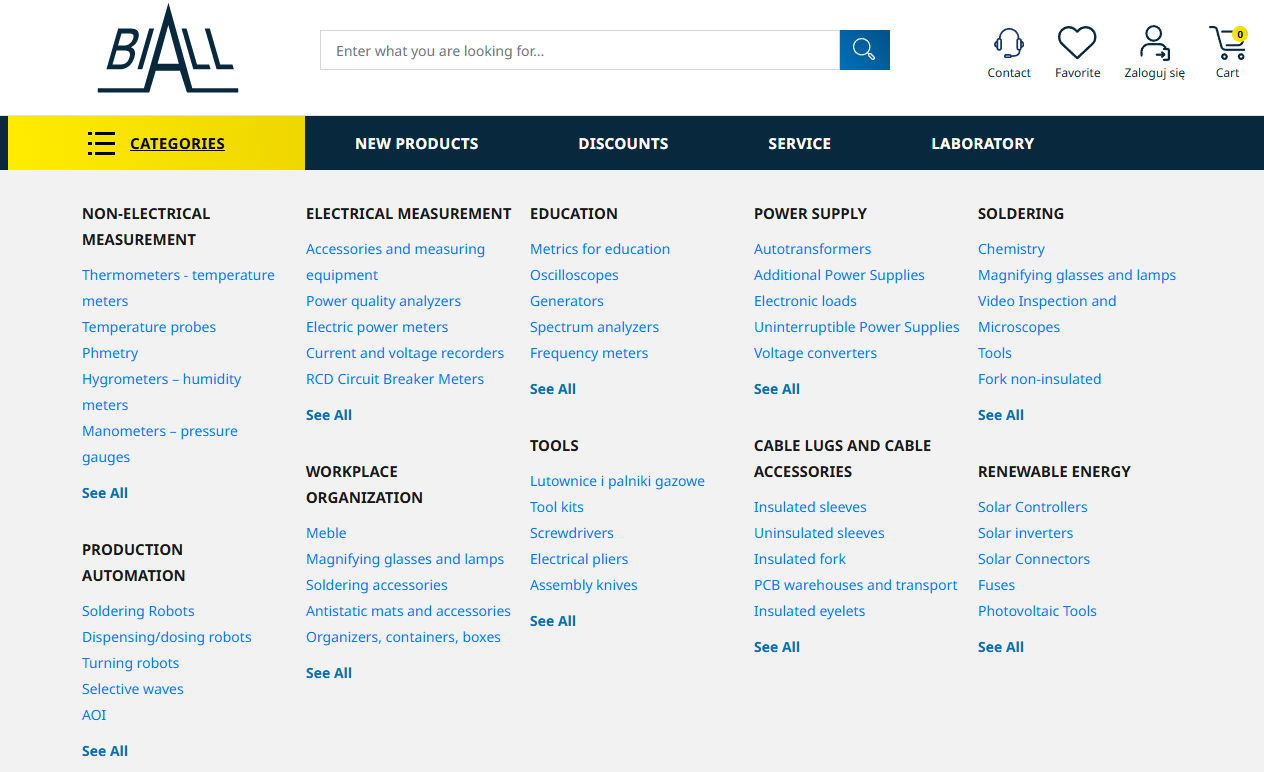This screenshot has height=772, width=1264.
Task: Click the SOLDERING category heading
Action: tap(1021, 213)
